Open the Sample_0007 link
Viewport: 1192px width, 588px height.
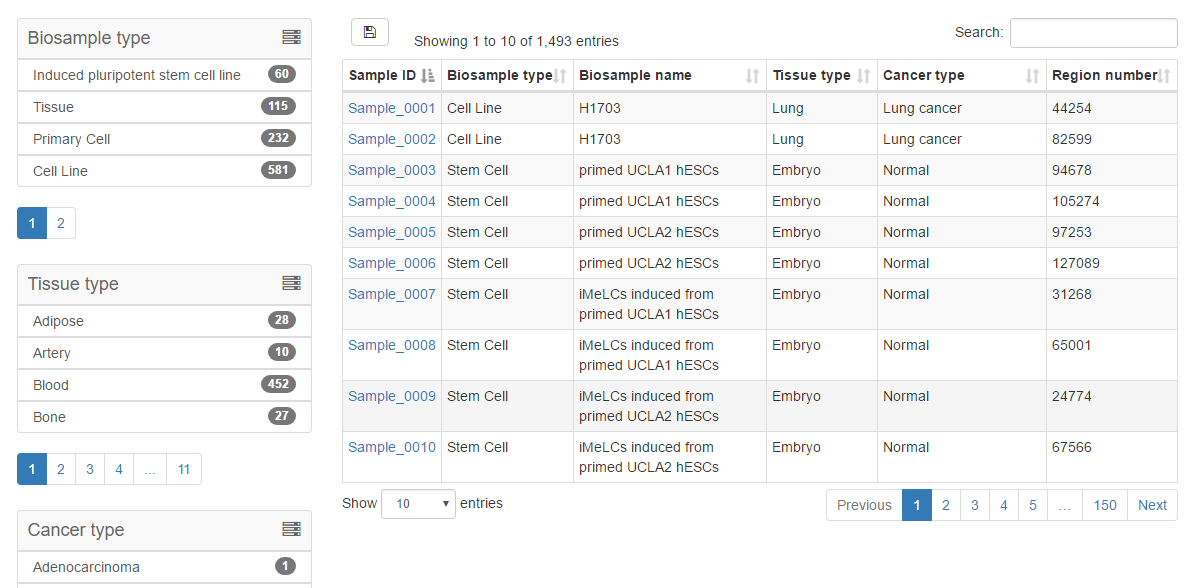(392, 294)
